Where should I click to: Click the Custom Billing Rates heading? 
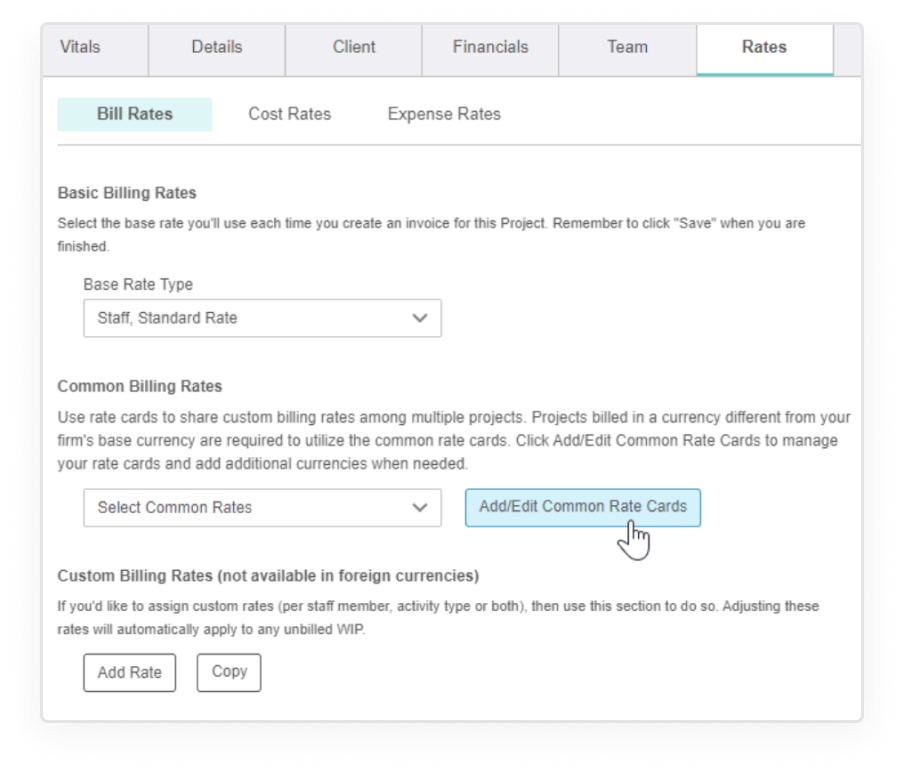[268, 576]
